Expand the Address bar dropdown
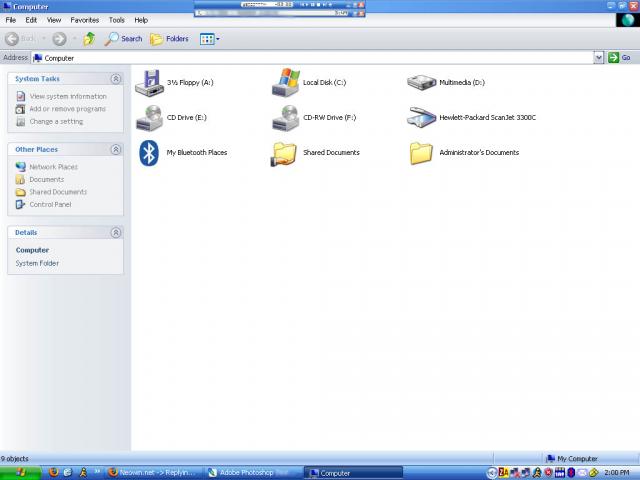This screenshot has height=480, width=640. pyautogui.click(x=598, y=58)
